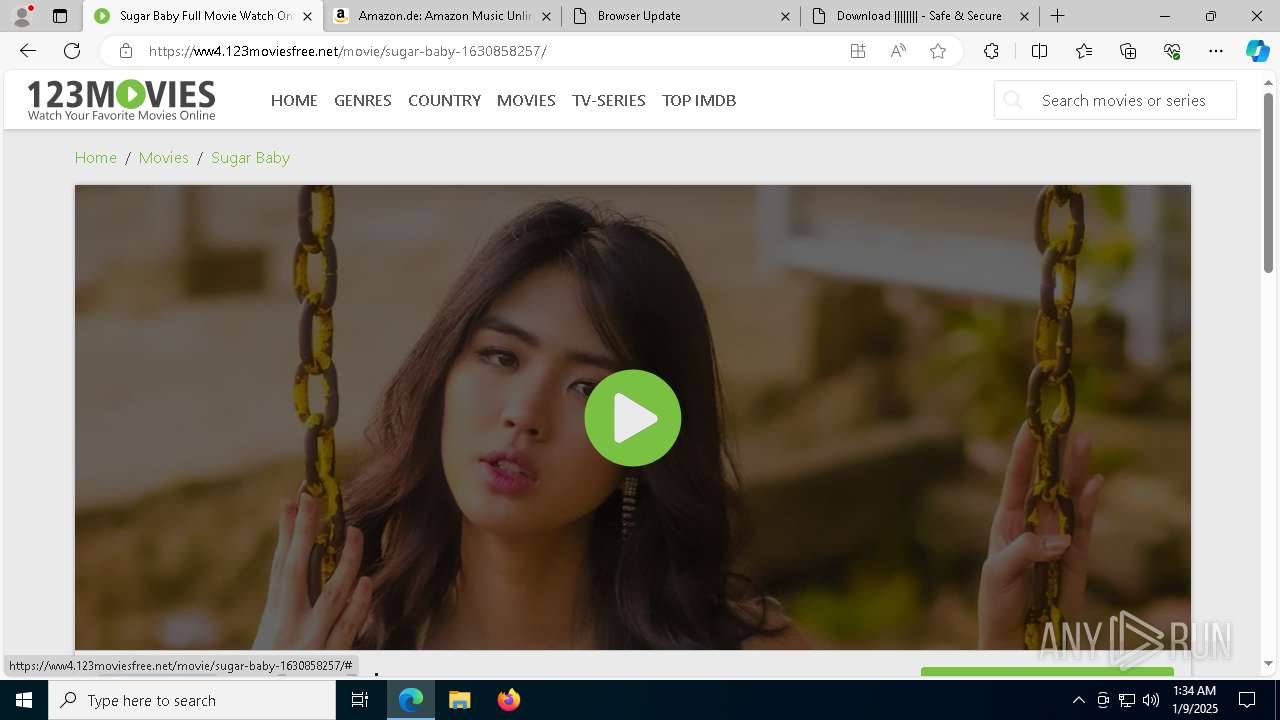Close the Sugar Baby tab
Screen dimensions: 1280x720
point(307,16)
